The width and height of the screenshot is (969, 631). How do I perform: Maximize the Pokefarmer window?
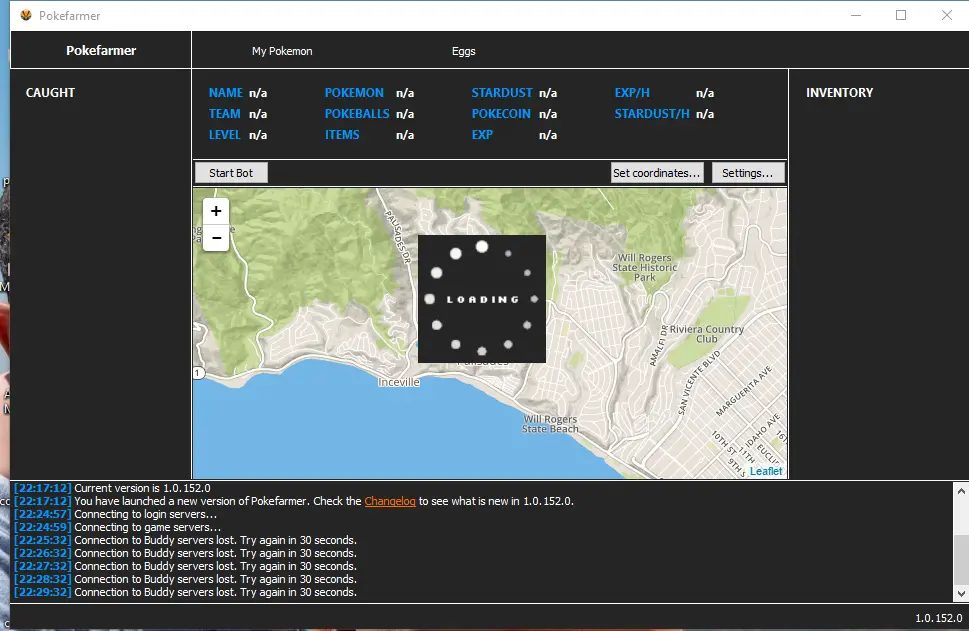click(x=901, y=15)
